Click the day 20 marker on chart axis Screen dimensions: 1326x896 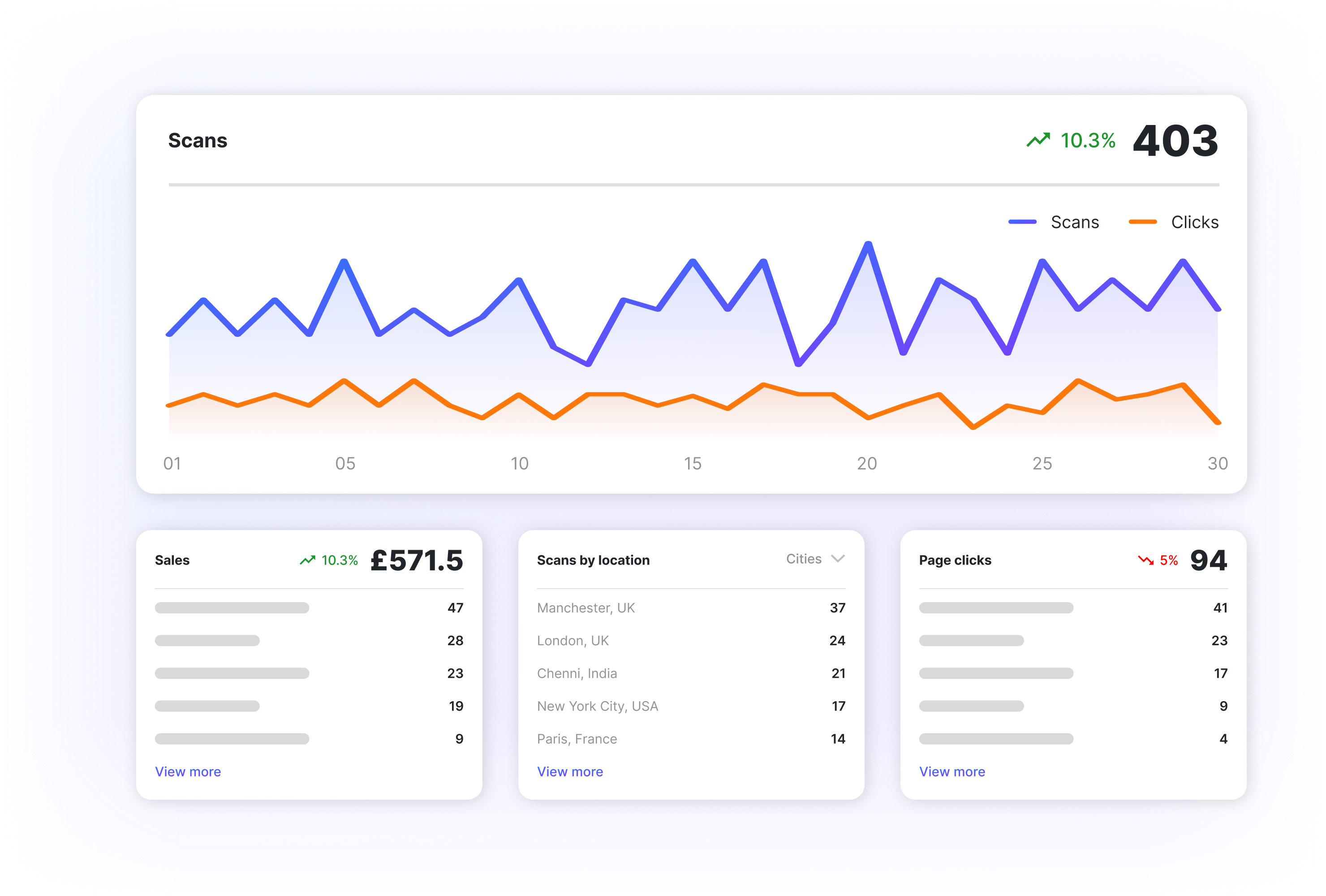tap(867, 463)
